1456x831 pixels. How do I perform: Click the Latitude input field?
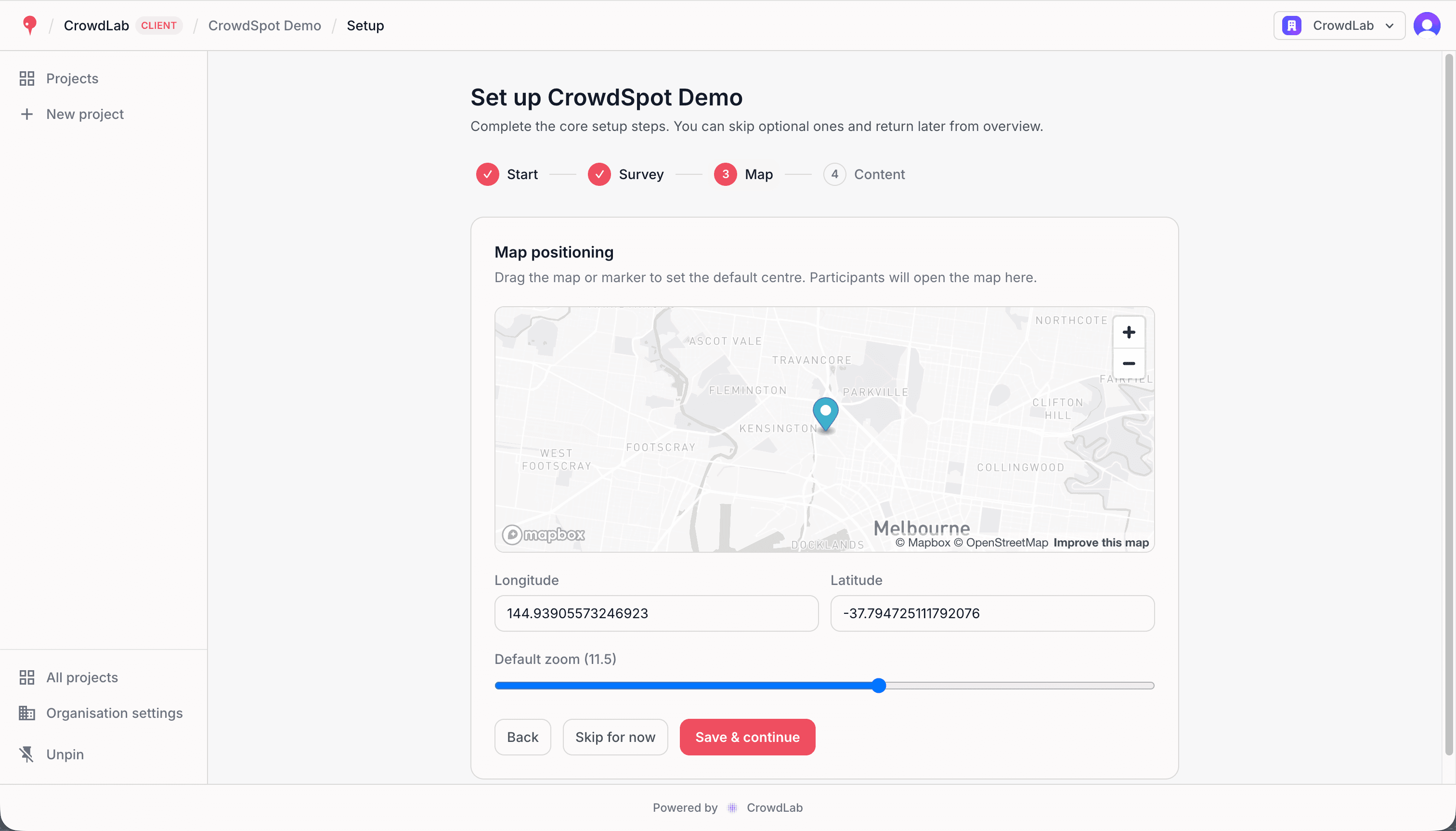click(x=992, y=613)
